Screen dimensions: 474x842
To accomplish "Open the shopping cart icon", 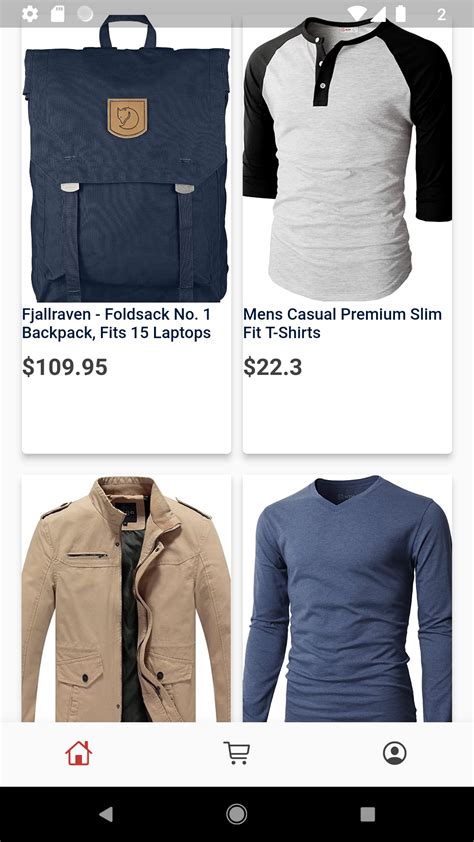I will coord(237,753).
